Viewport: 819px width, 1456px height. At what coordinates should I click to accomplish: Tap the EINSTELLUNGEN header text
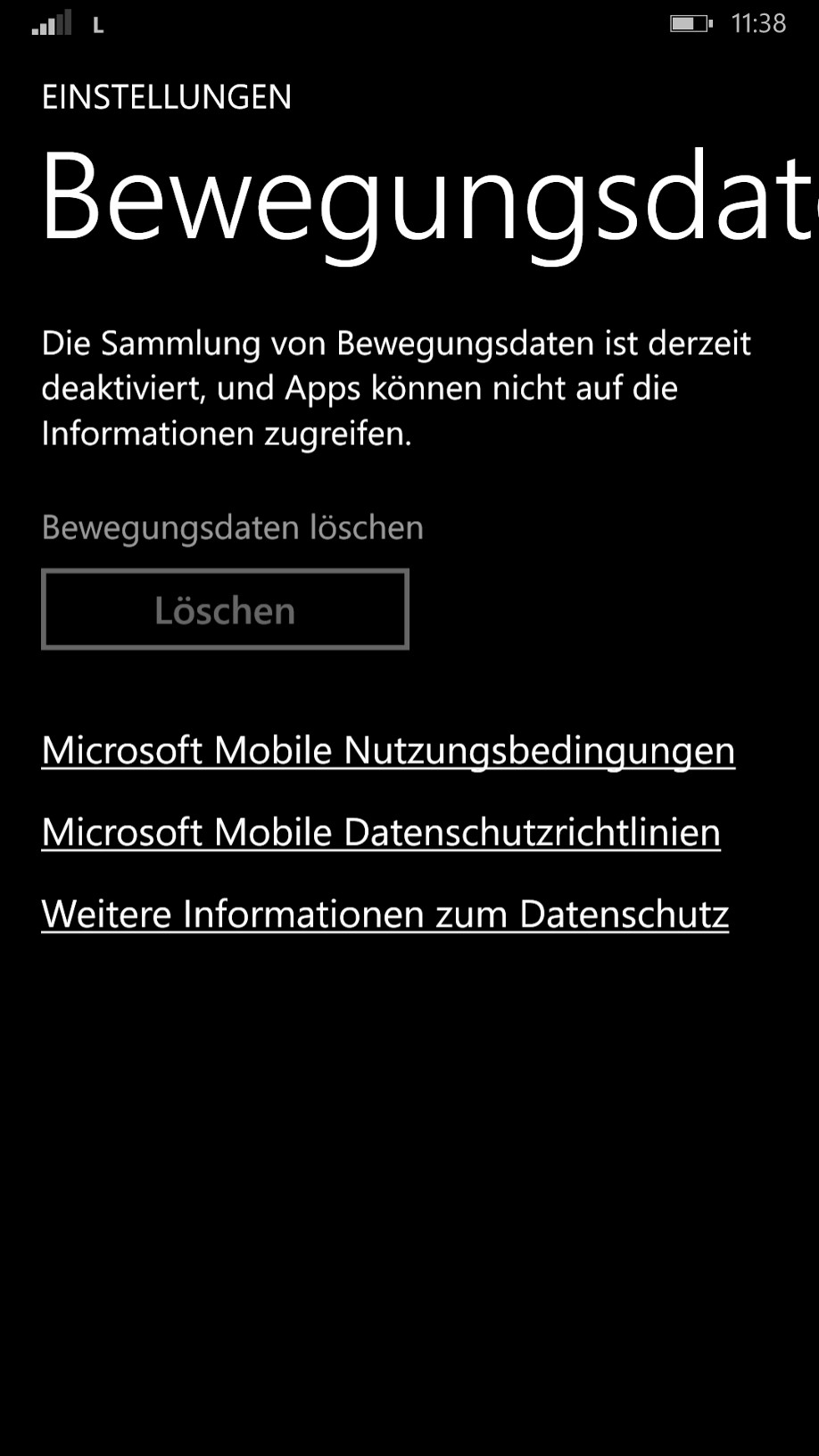point(167,97)
